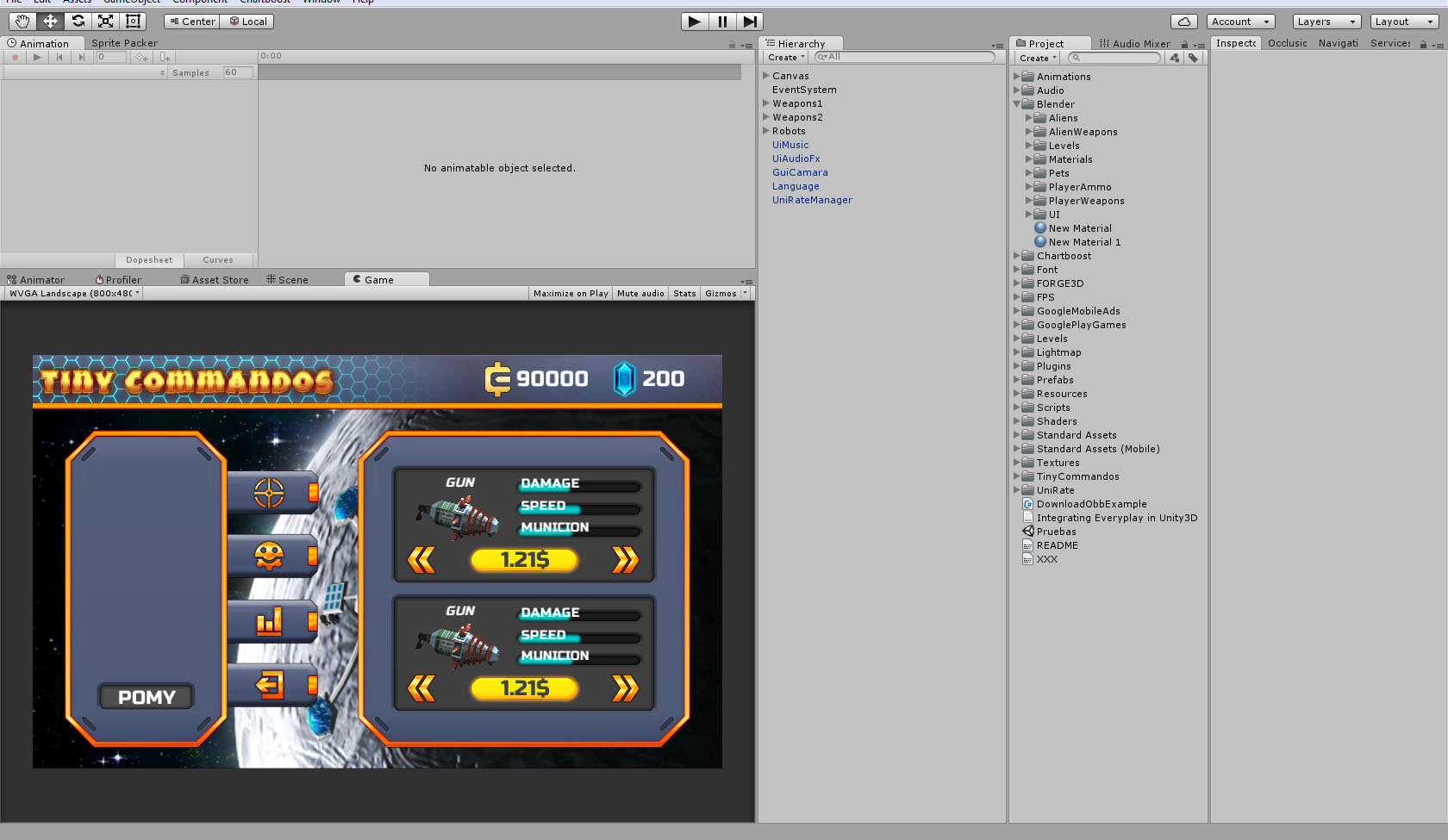This screenshot has width=1448, height=840.
Task: Open the Audio Mixer tab
Action: click(1134, 44)
